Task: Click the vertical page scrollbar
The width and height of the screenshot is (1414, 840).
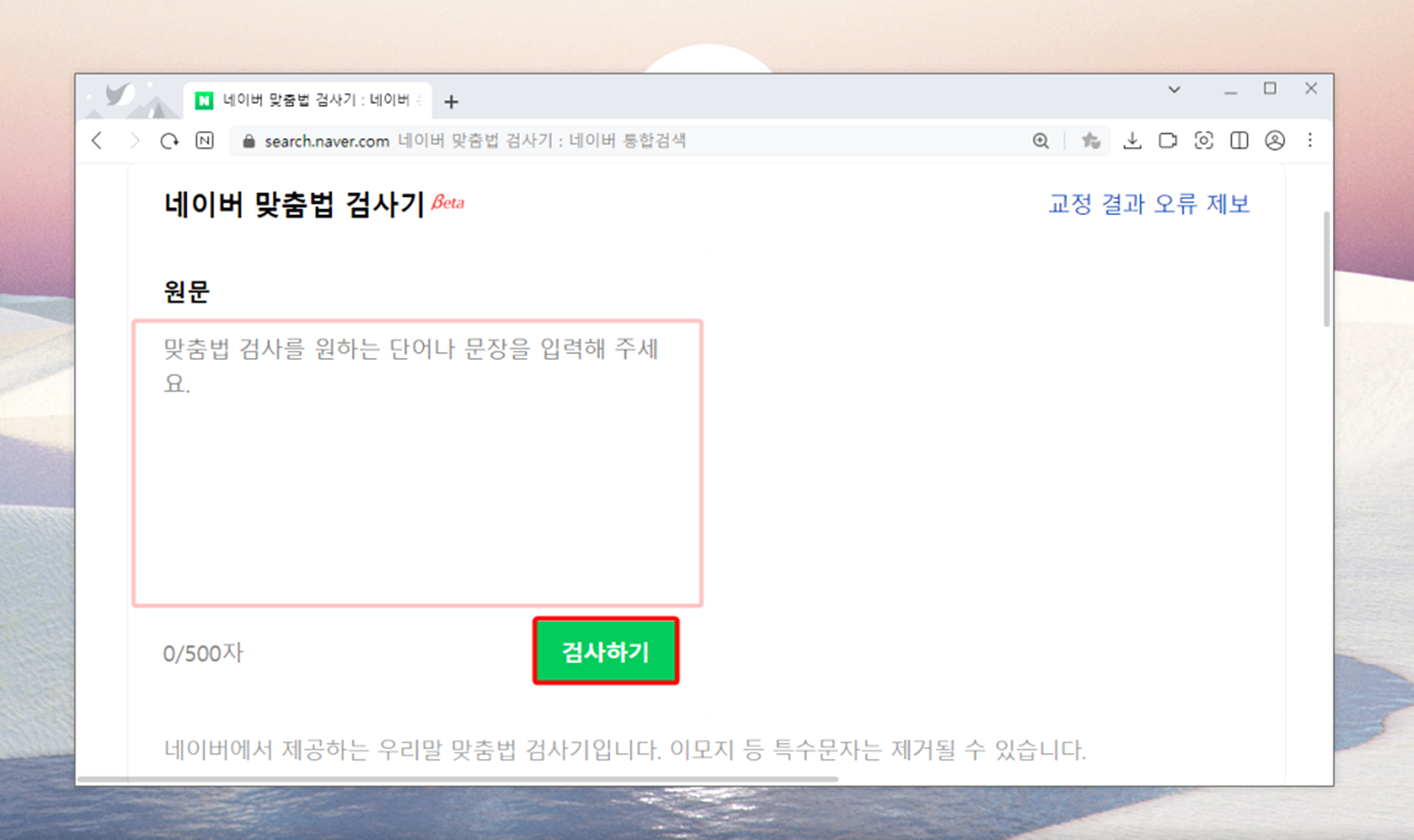Action: (x=1326, y=269)
